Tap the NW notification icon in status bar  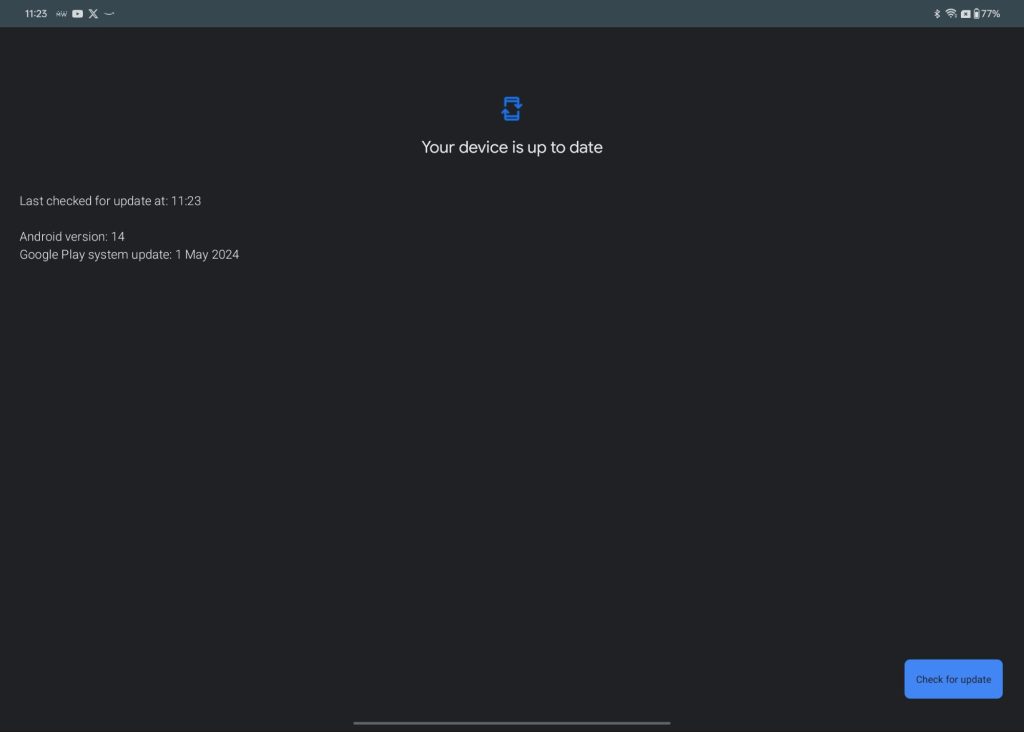(61, 14)
